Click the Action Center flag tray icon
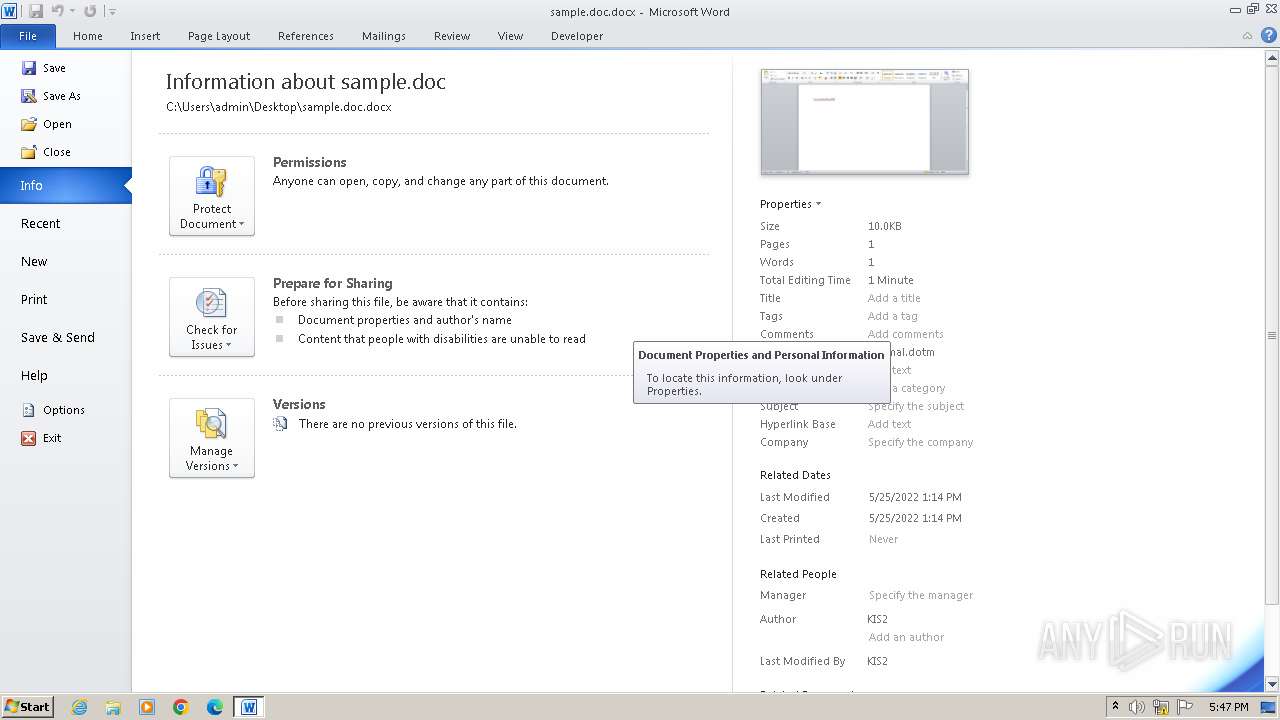 pyautogui.click(x=1185, y=707)
